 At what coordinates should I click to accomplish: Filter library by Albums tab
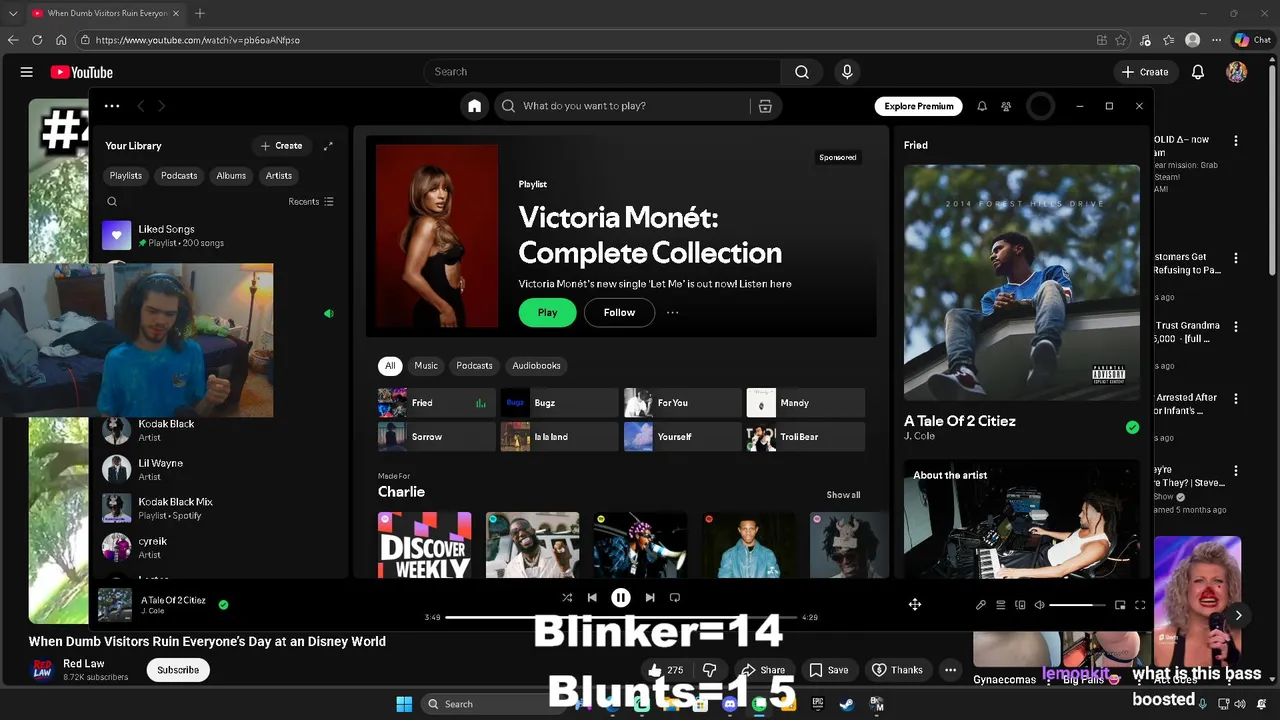(x=231, y=176)
